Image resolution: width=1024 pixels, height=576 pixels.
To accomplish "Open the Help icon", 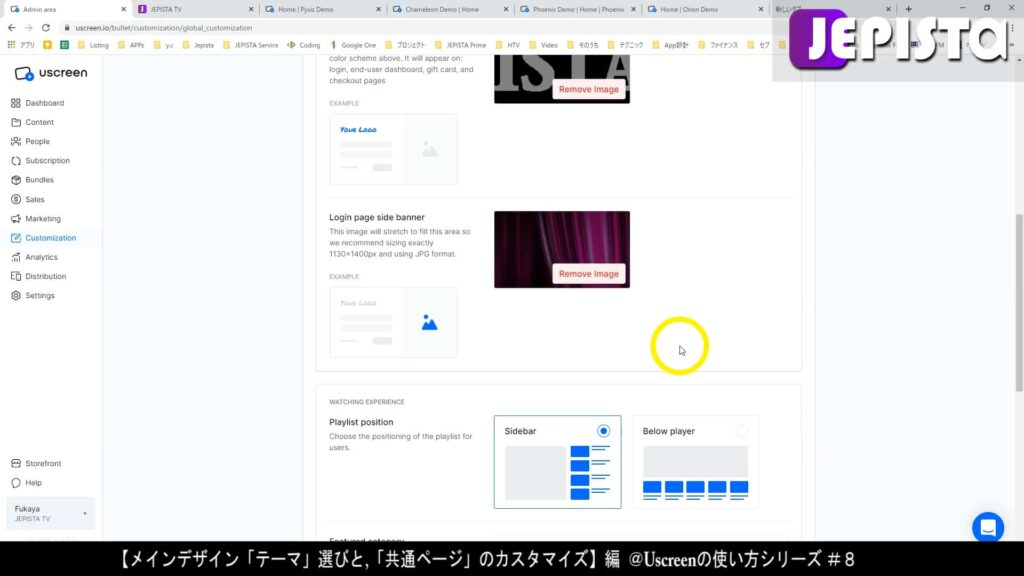I will (16, 483).
